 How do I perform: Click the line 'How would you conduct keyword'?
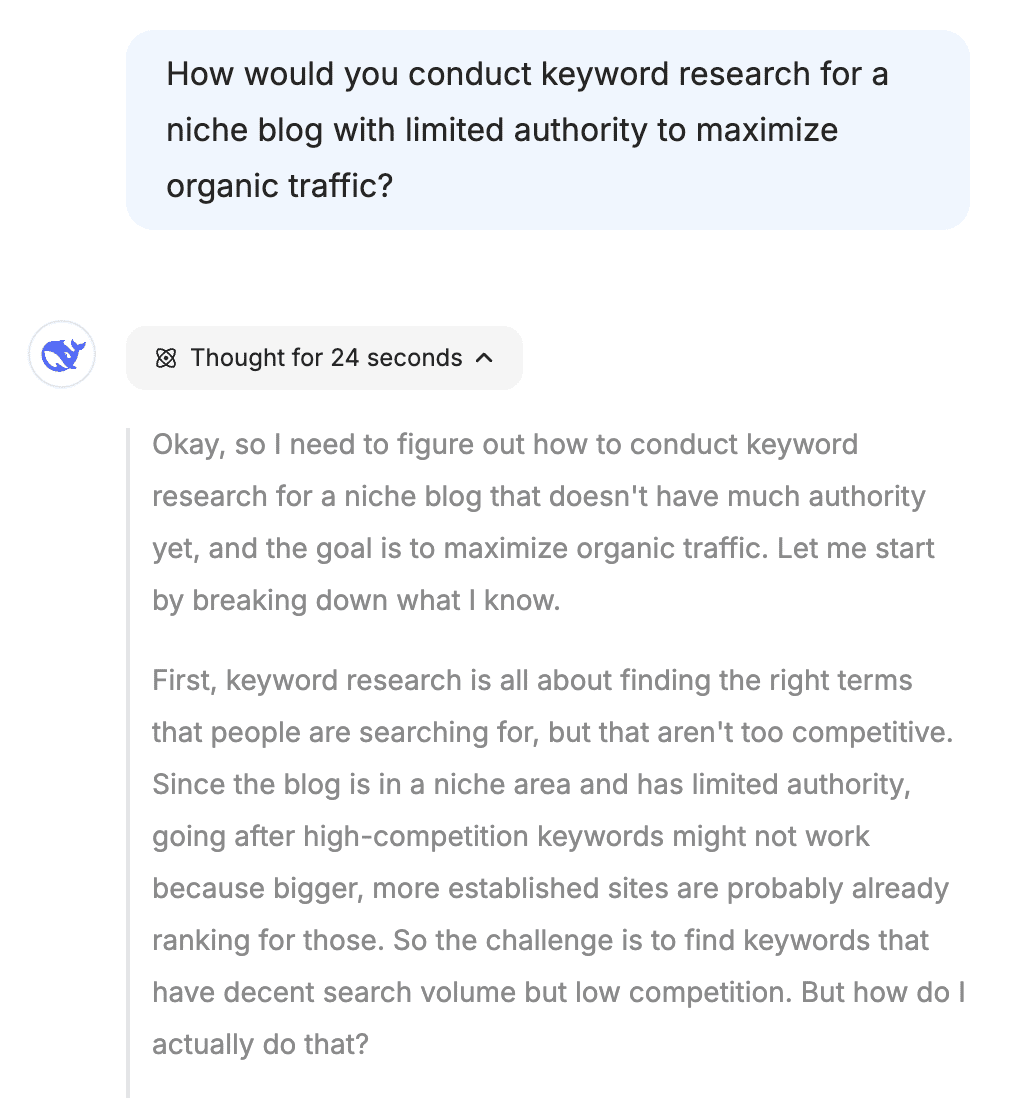click(x=527, y=74)
